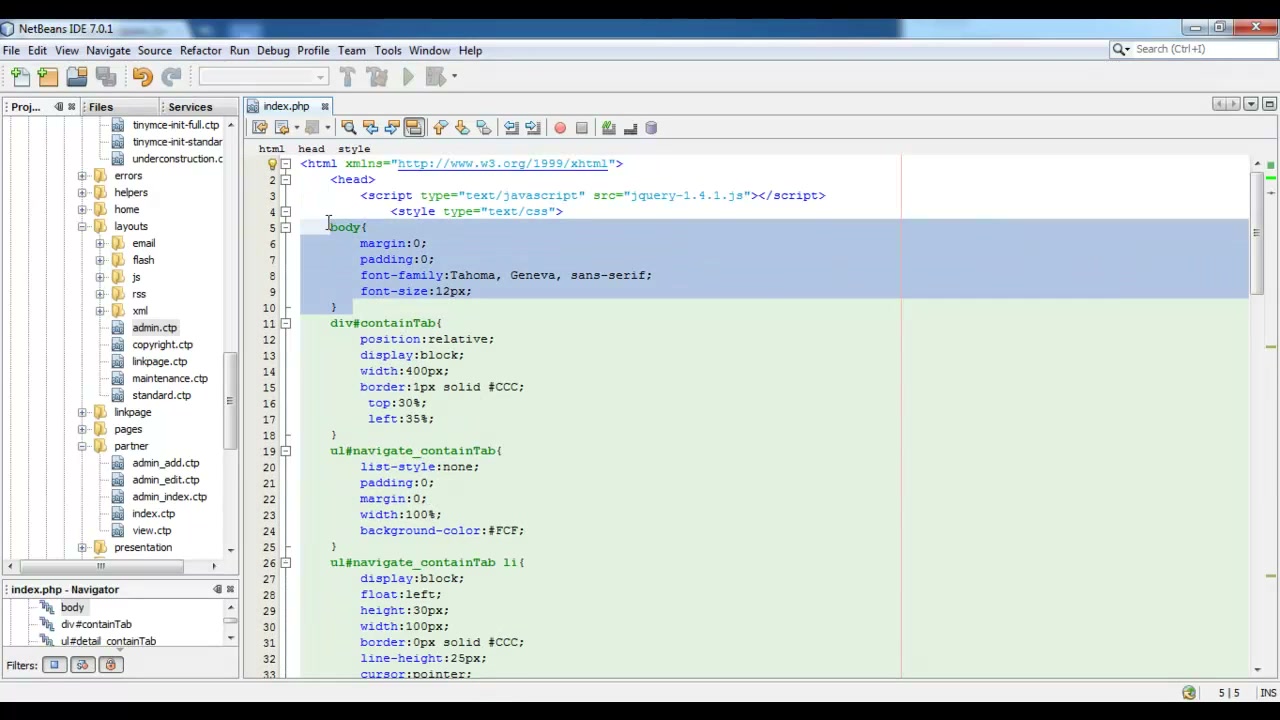Image resolution: width=1280 pixels, height=720 pixels.
Task: Open the File menu
Action: [11, 50]
